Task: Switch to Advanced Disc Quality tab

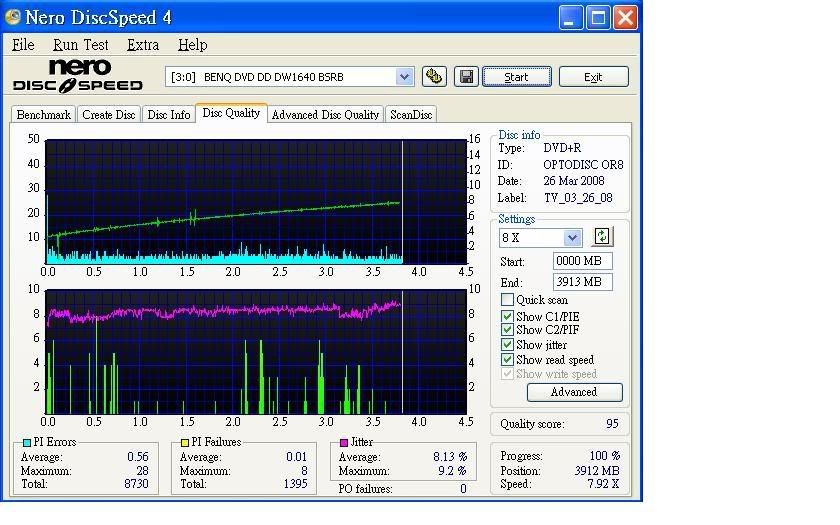Action: pos(325,115)
